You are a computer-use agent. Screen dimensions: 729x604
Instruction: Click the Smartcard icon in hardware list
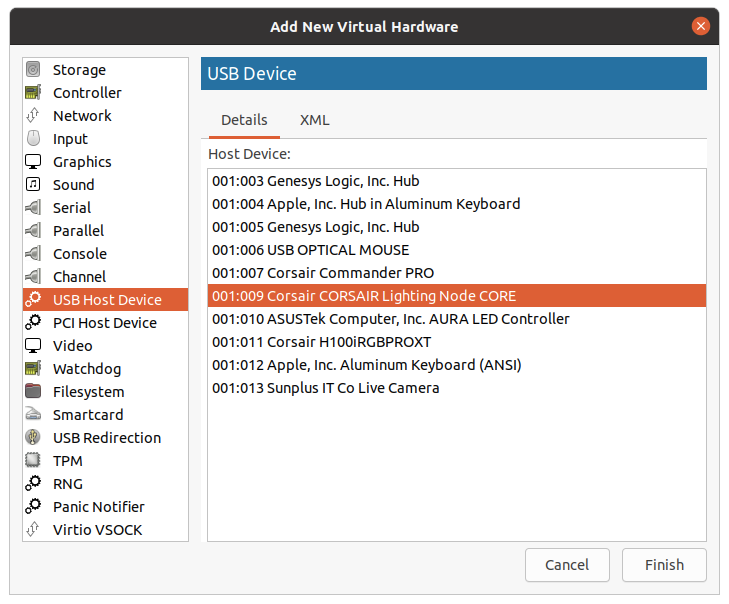pyautogui.click(x=34, y=415)
